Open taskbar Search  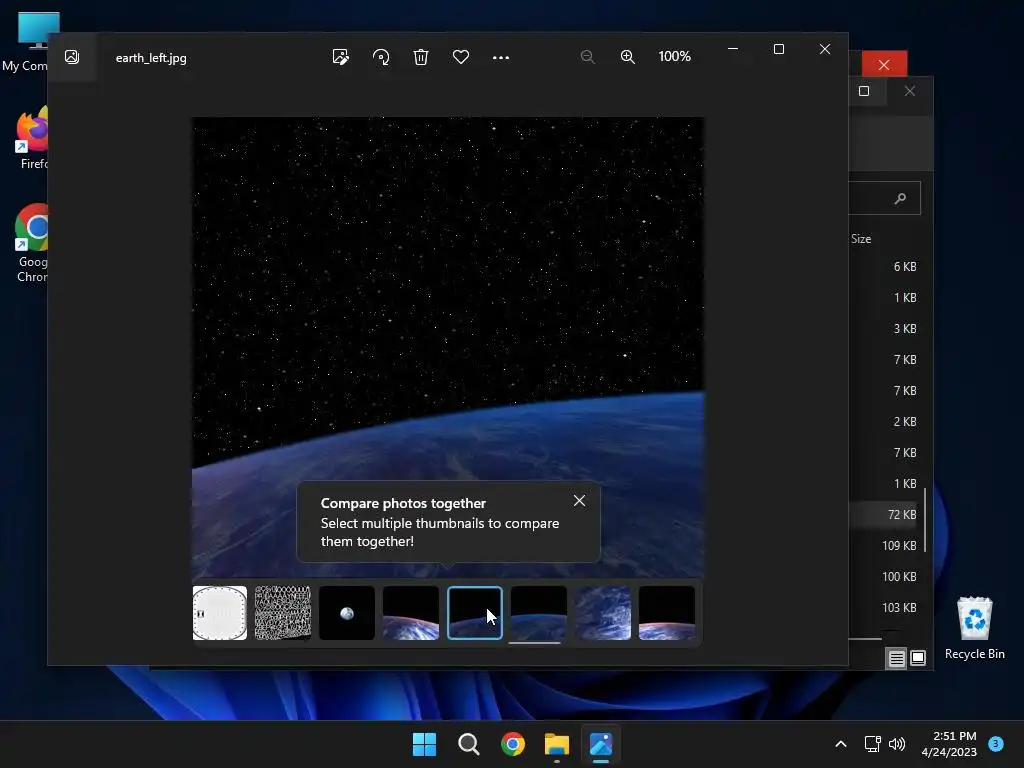469,744
